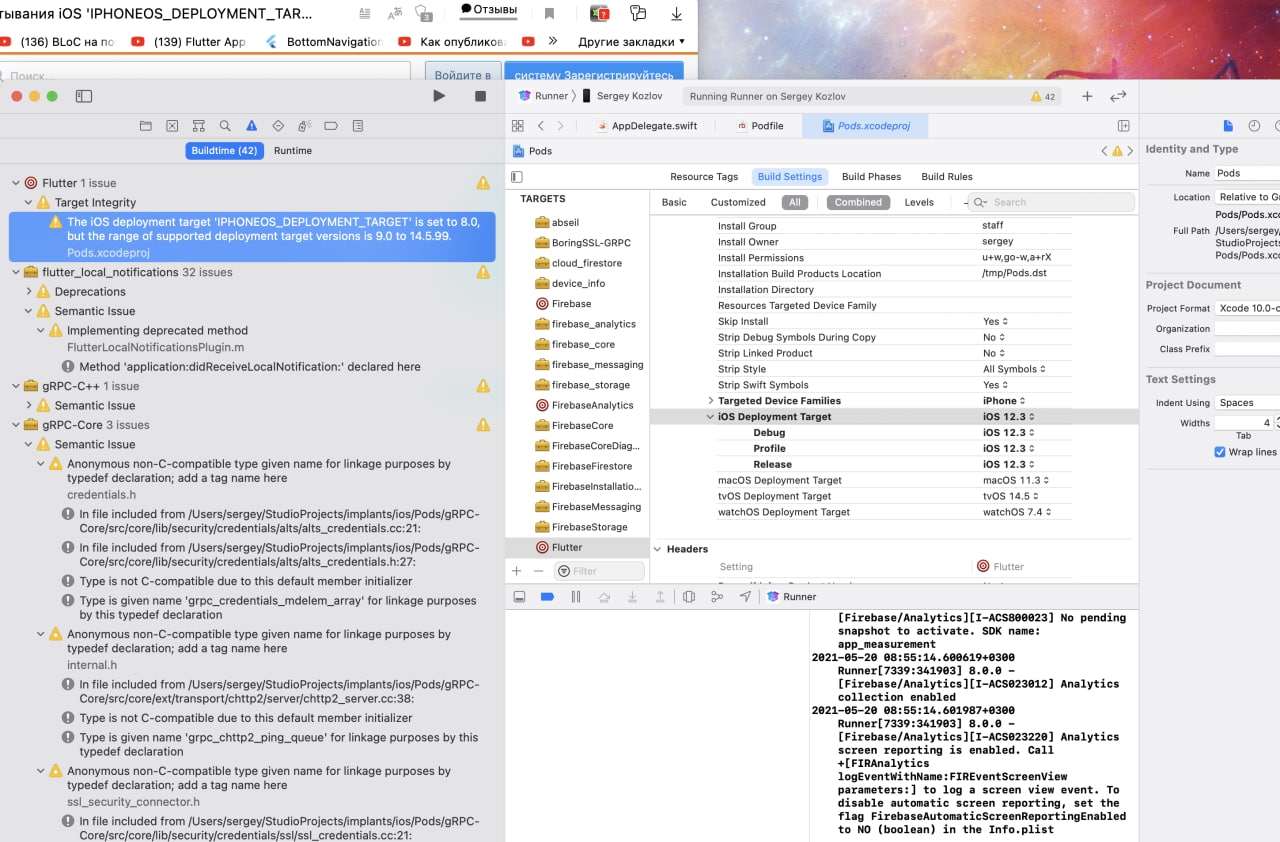Open the Debug navigator icon
Viewport: 1280px width, 842px height.
305,126
